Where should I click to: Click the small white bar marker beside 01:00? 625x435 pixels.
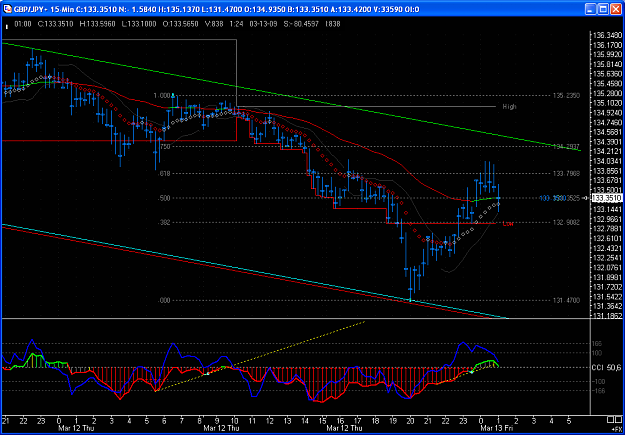point(6,27)
